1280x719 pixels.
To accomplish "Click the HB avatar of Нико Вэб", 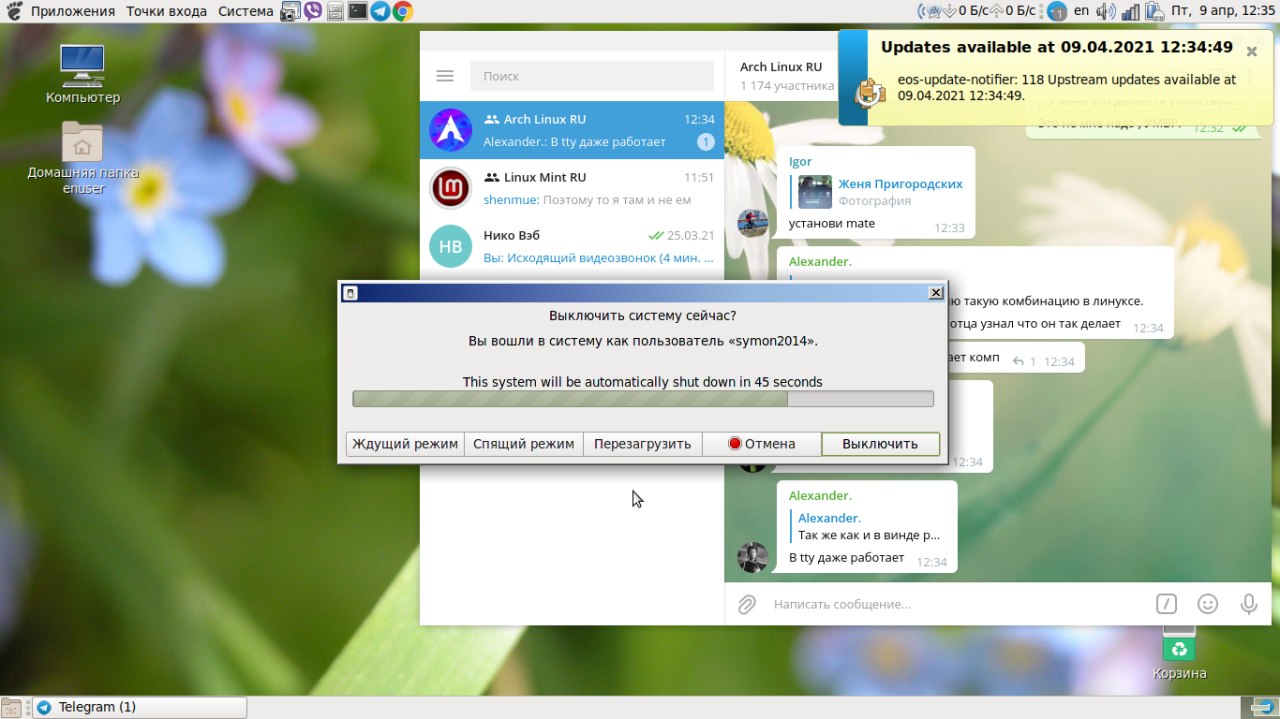I will pos(450,246).
